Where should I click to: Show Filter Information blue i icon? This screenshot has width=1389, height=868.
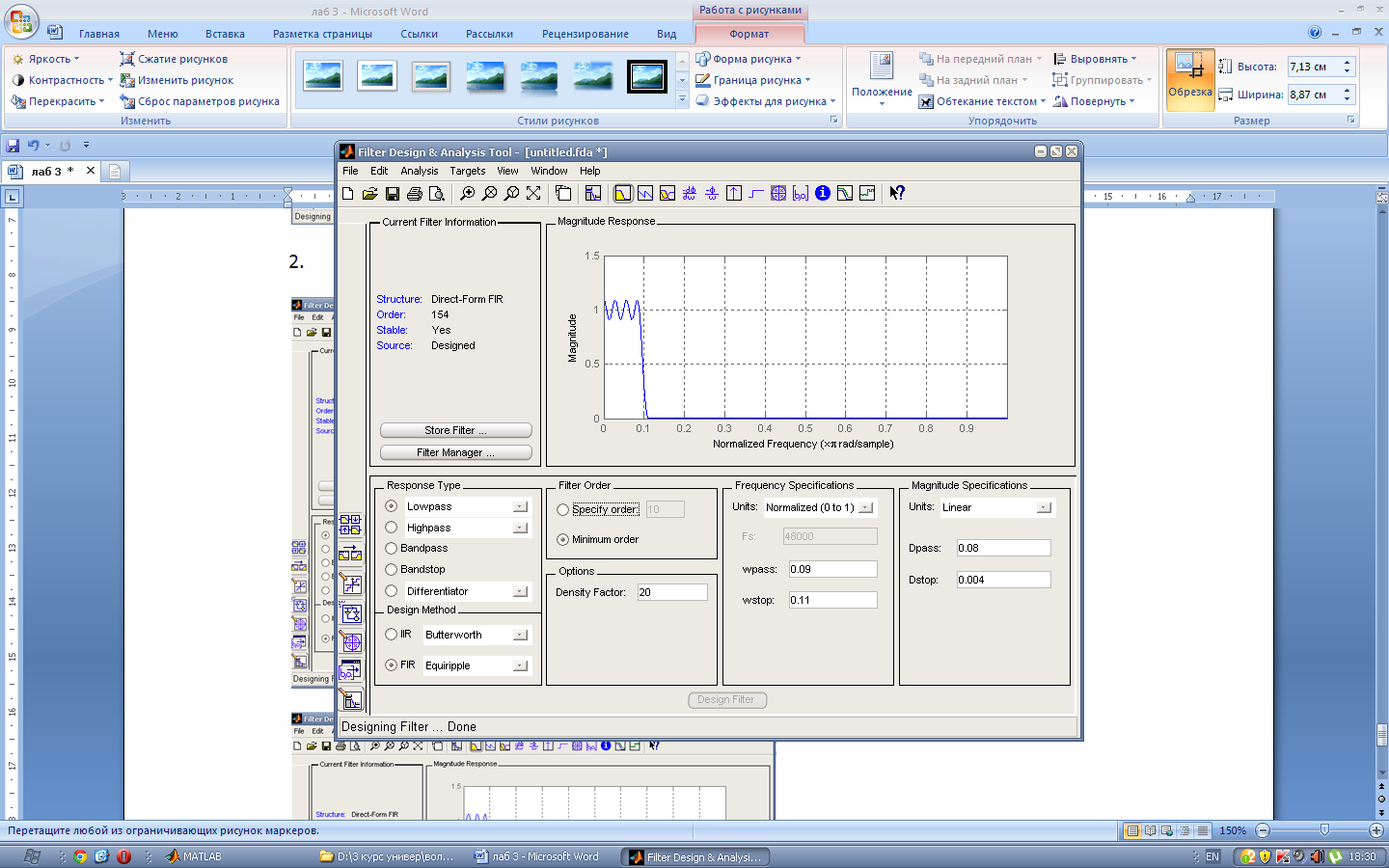tap(823, 194)
